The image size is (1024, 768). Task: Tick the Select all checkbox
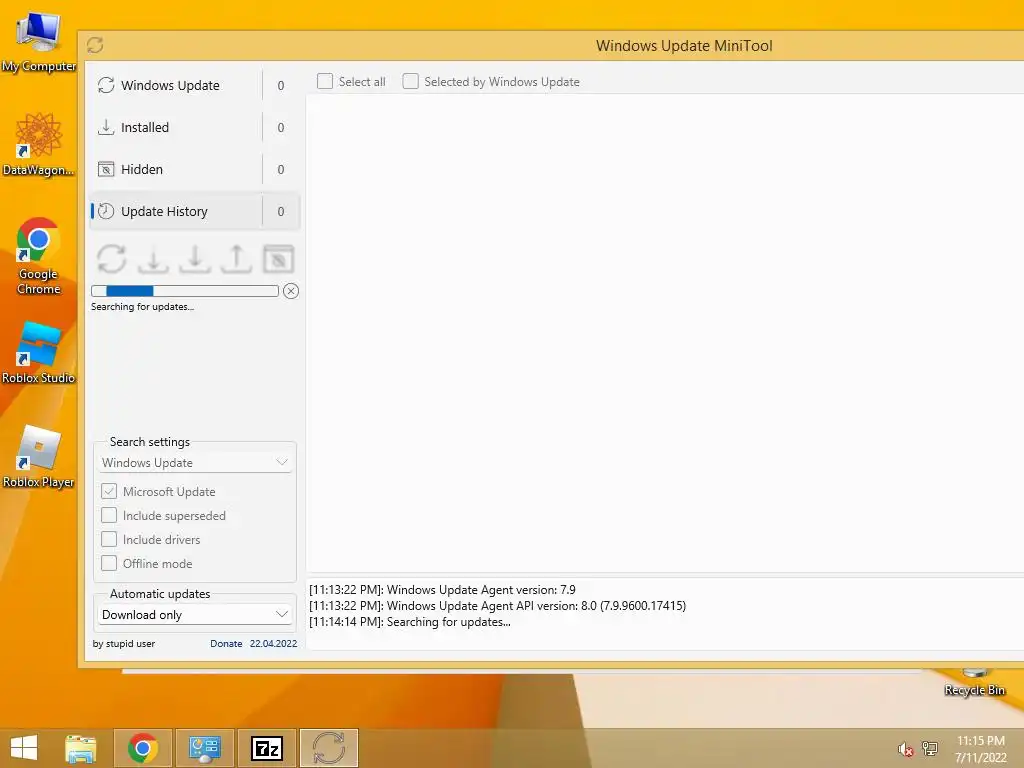point(325,81)
